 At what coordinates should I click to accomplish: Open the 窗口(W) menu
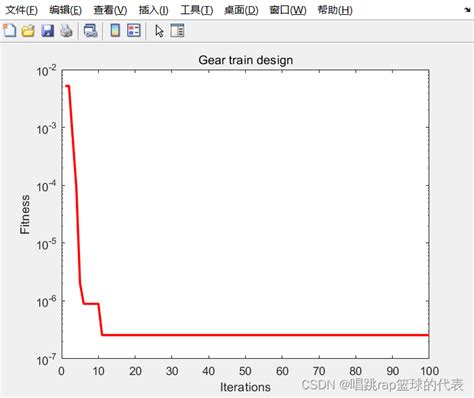tap(288, 10)
